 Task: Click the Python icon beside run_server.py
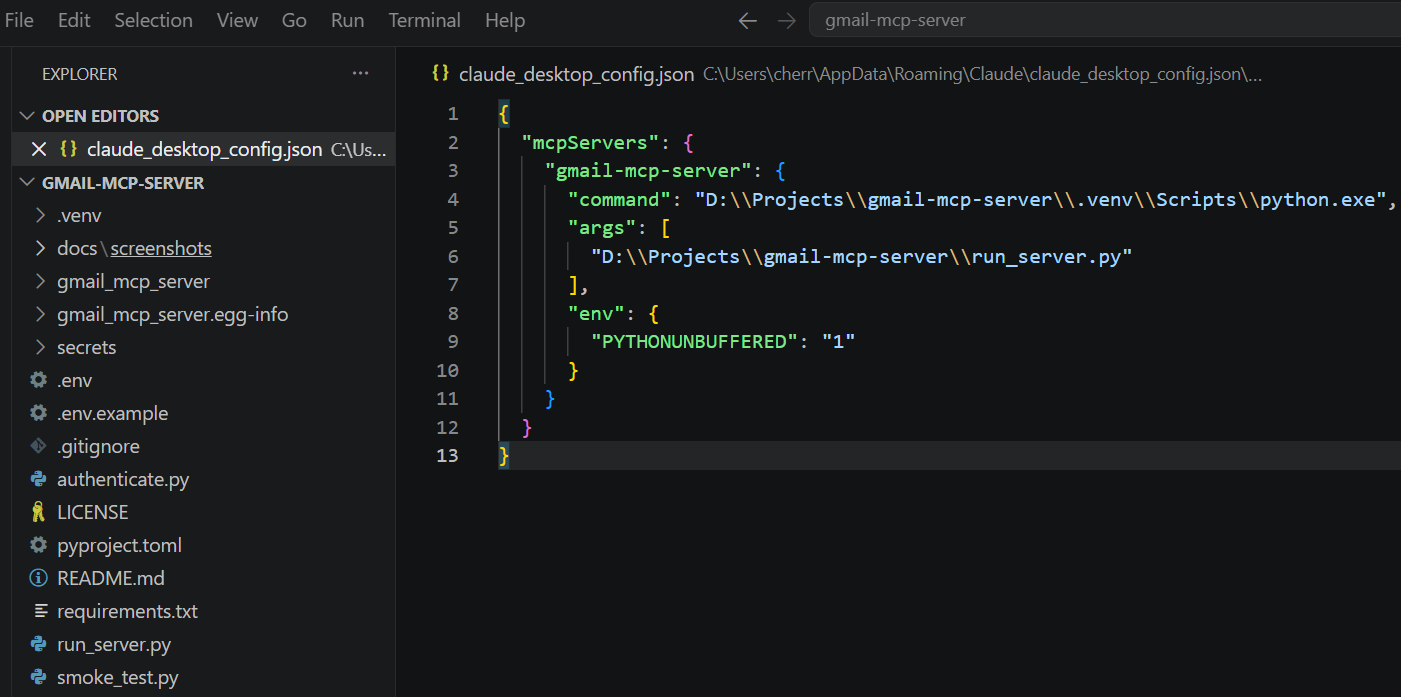point(39,644)
